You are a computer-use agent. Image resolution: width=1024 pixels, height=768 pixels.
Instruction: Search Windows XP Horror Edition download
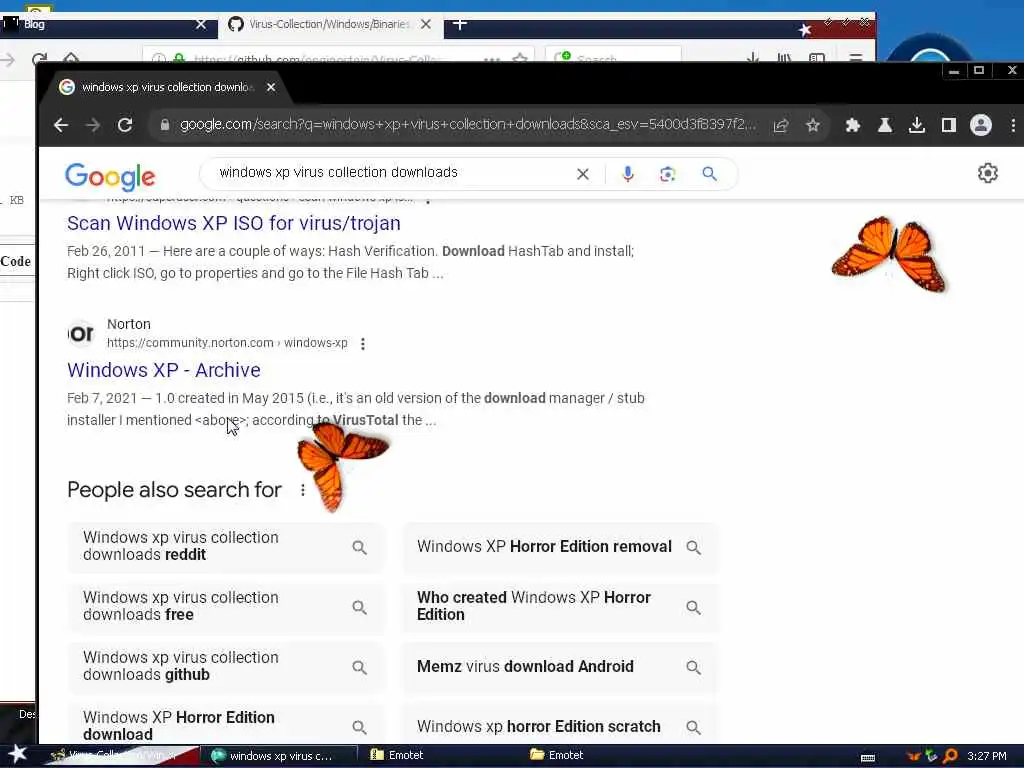[226, 724]
